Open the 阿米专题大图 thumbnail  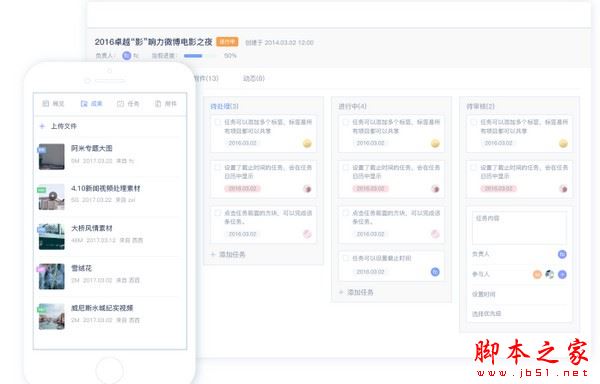[51, 156]
